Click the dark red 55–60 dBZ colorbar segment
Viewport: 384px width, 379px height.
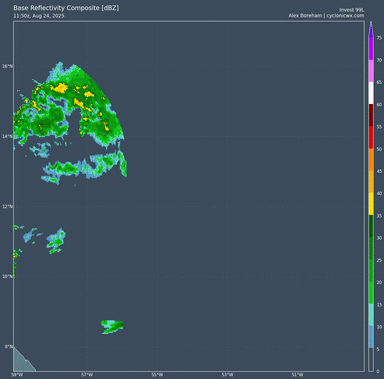click(x=371, y=116)
